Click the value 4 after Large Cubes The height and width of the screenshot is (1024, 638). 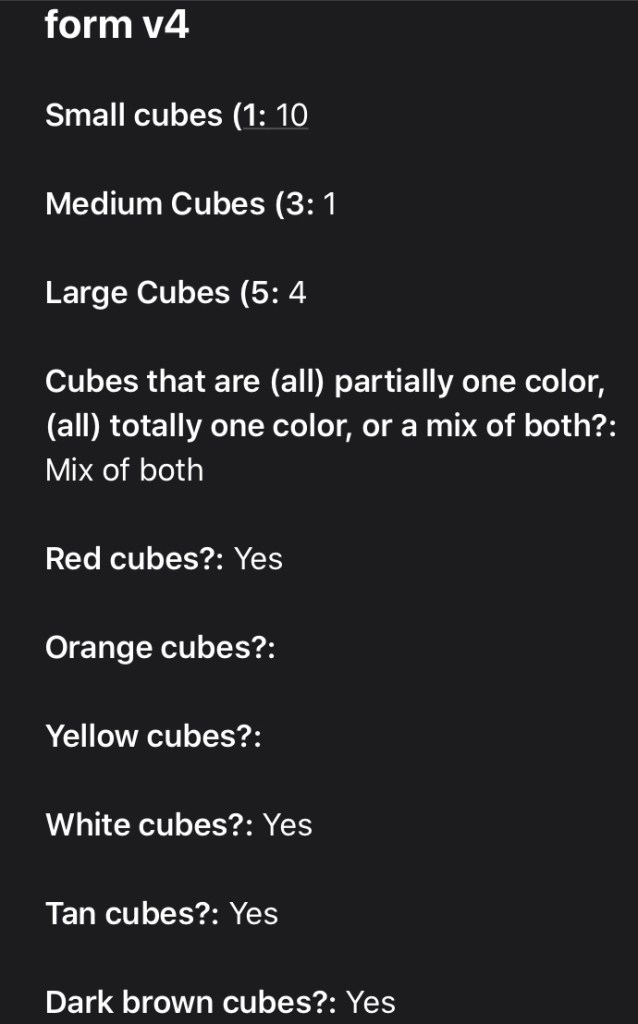[297, 293]
